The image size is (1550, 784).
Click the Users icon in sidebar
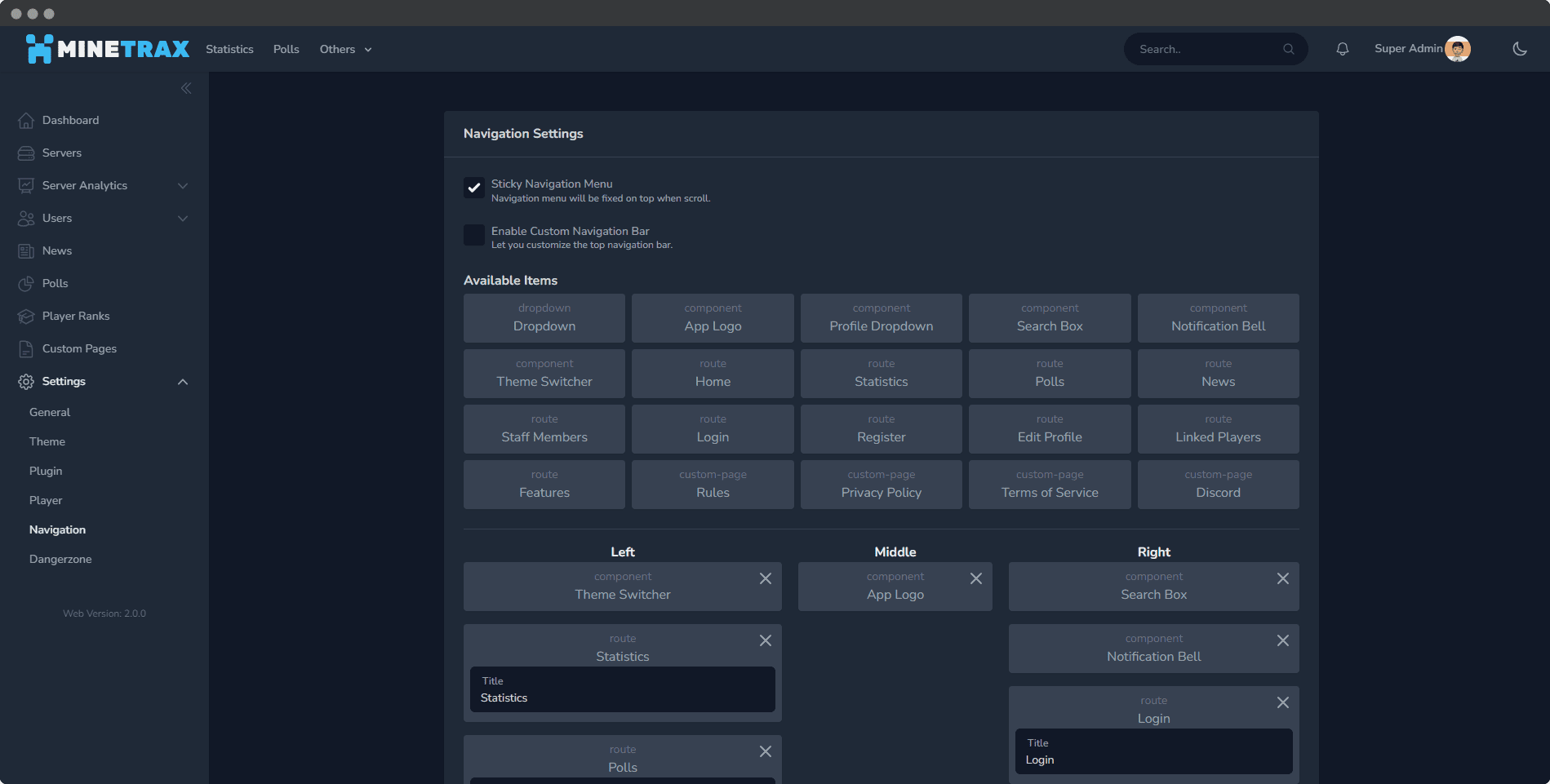pos(26,218)
